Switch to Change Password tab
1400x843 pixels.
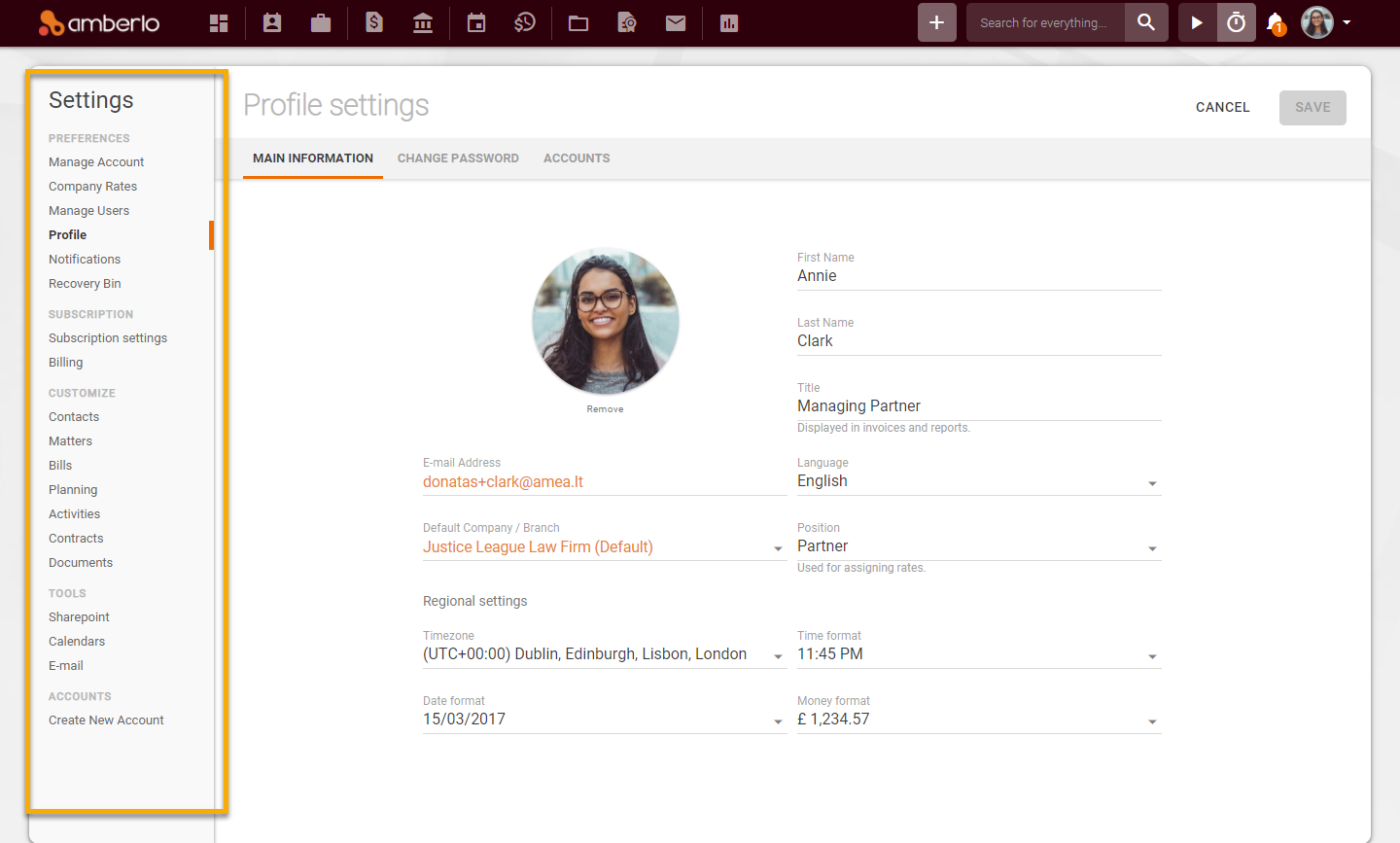(x=458, y=158)
